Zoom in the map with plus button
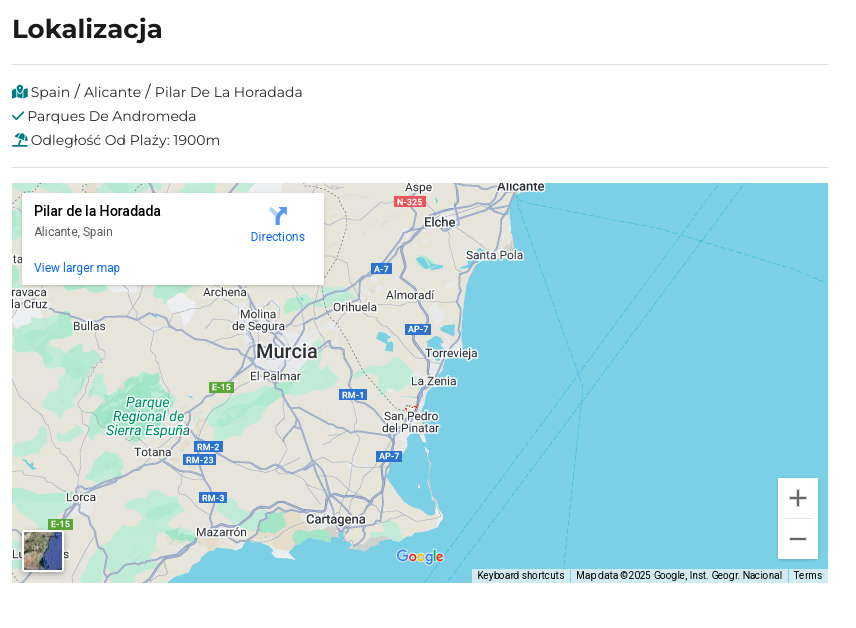This screenshot has height=628, width=856. [798, 498]
